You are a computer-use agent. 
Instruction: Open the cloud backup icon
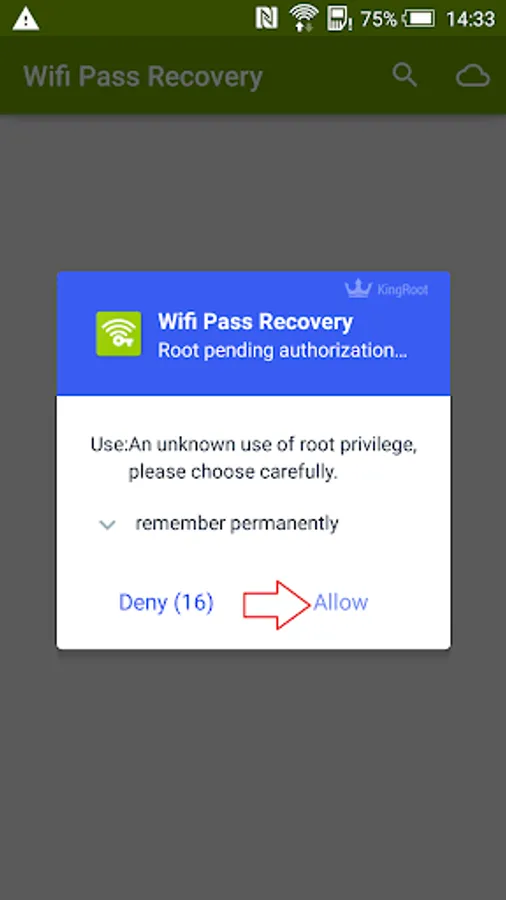(473, 76)
